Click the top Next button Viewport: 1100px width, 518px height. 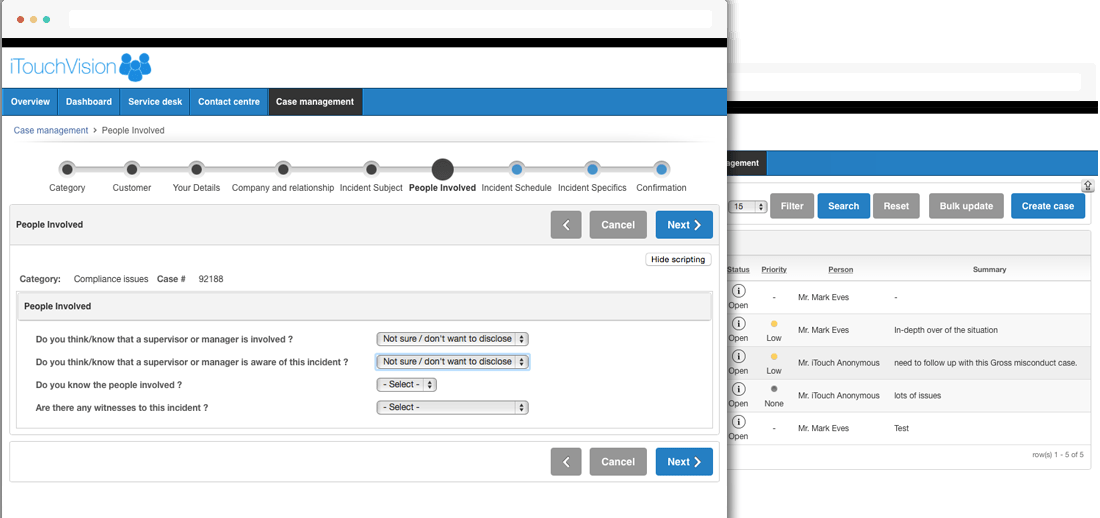point(684,225)
